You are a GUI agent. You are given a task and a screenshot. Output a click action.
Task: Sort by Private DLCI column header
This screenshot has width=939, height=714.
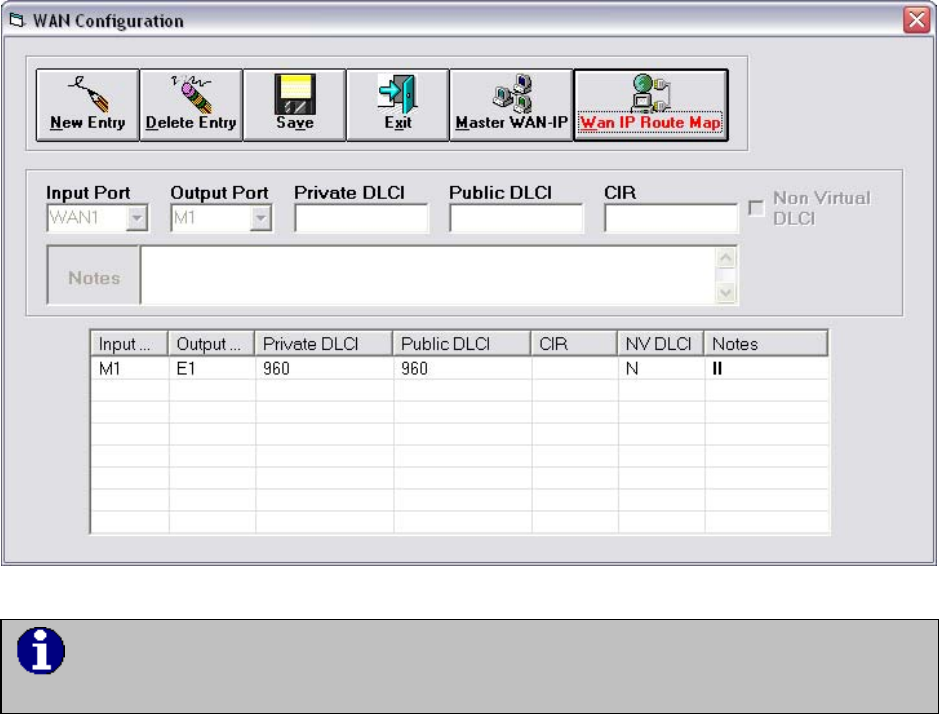324,344
